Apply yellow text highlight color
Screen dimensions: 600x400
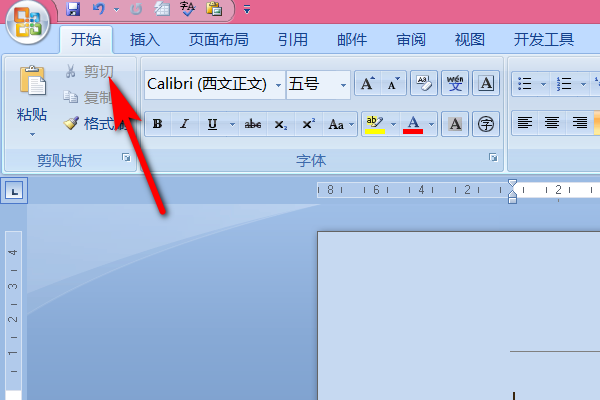(375, 124)
